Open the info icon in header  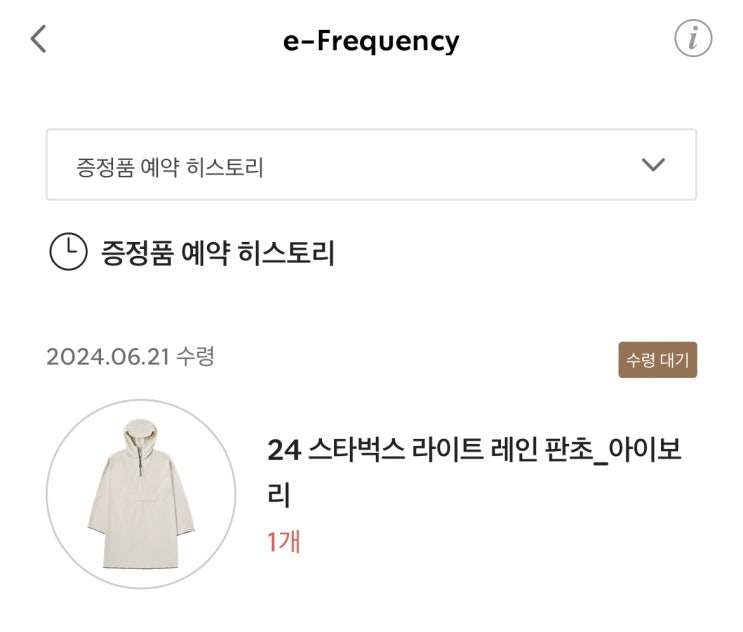tap(693, 40)
